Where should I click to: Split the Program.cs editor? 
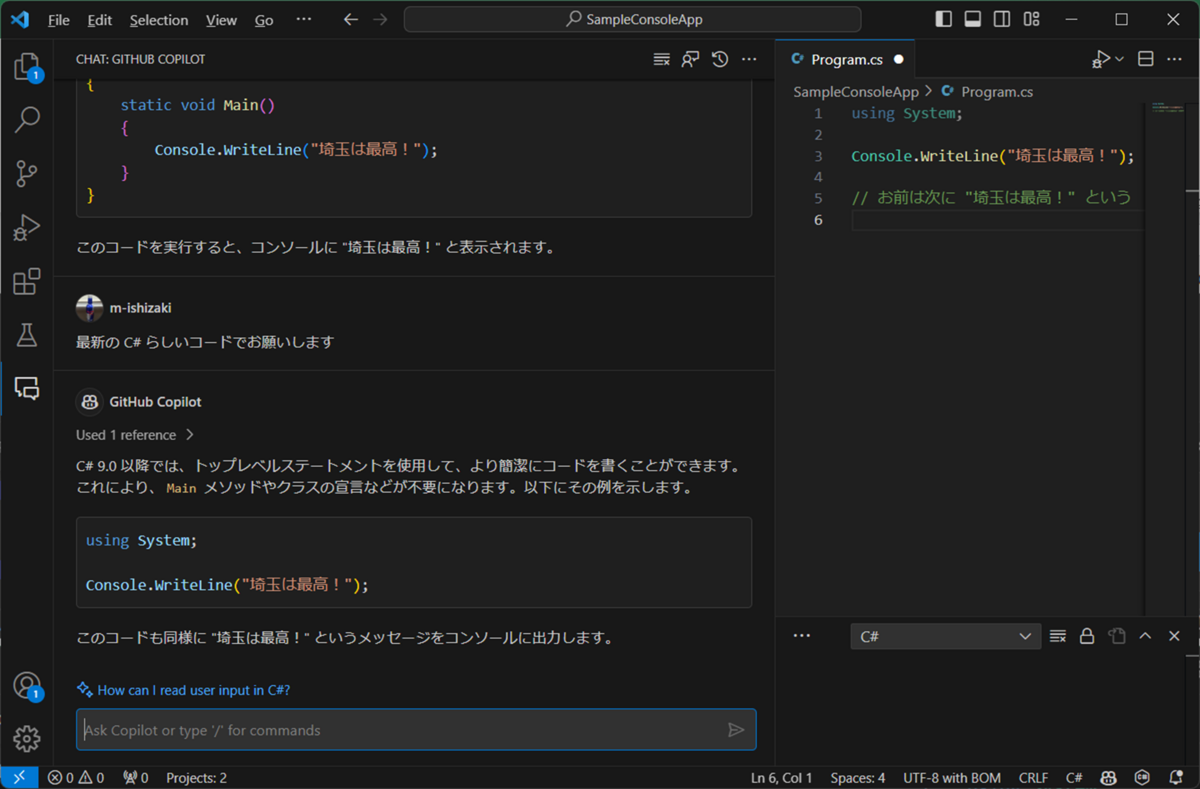pyautogui.click(x=1145, y=59)
